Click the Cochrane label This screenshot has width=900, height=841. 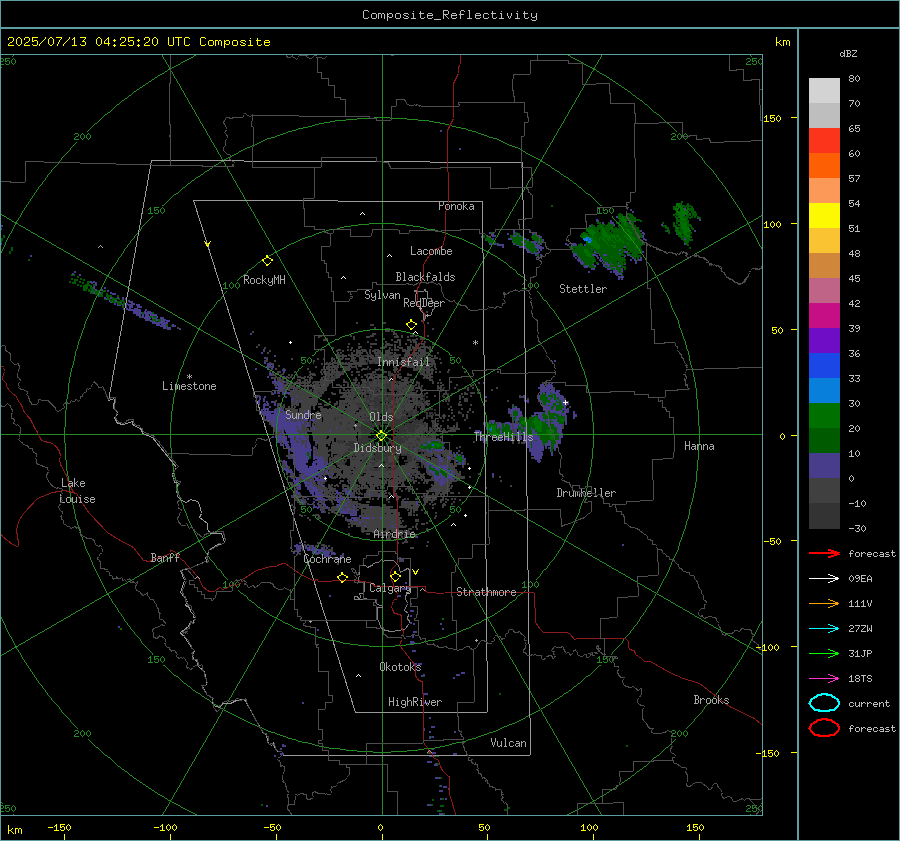[x=327, y=559]
